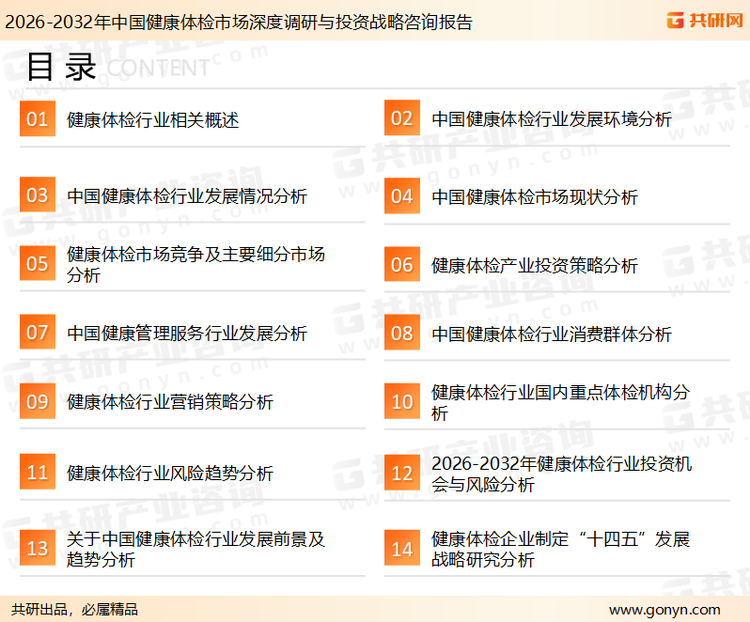Click the orange 13 number badge
750x622 pixels.
(x=37, y=548)
